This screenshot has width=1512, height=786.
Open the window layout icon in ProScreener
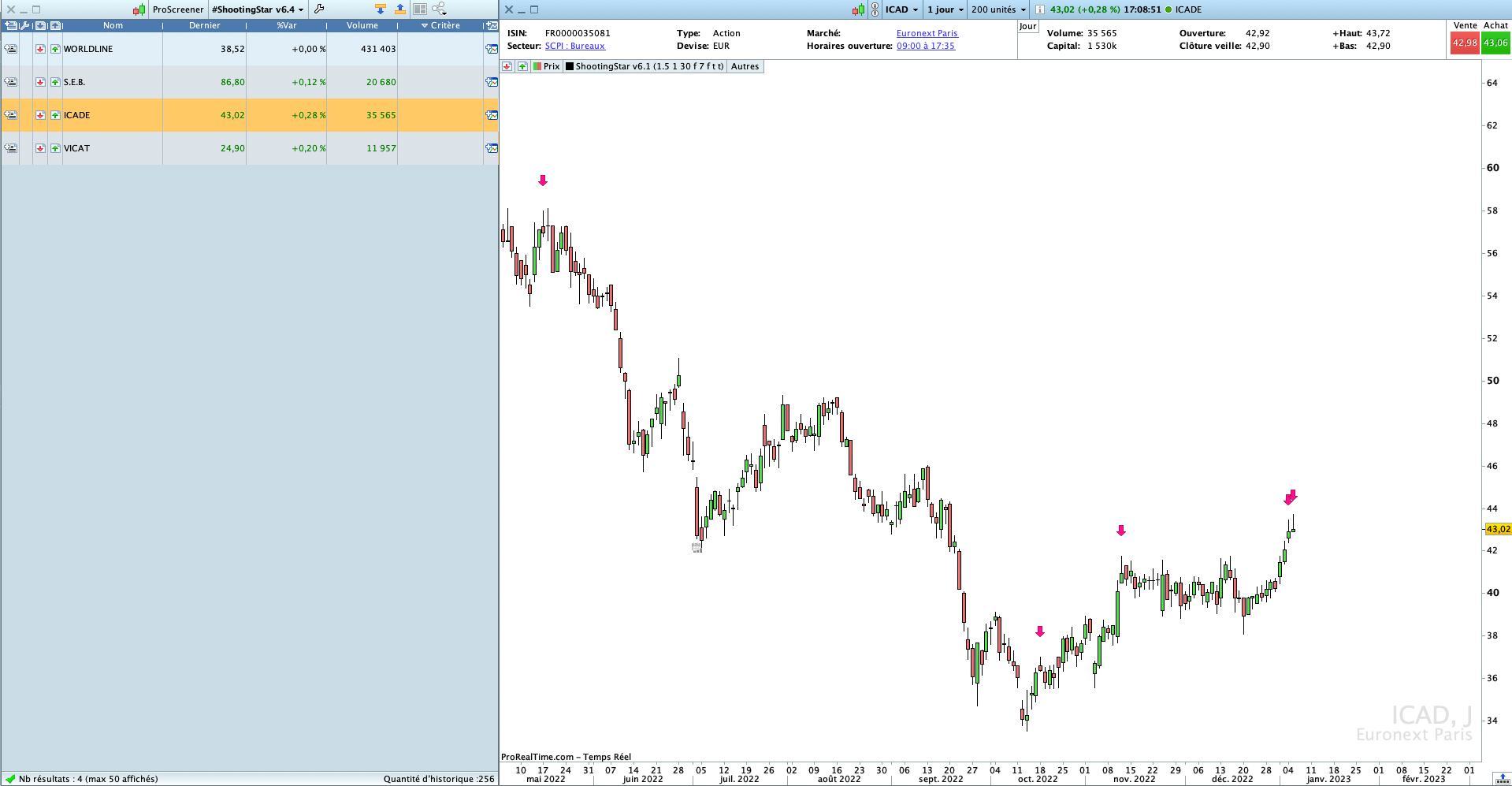420,9
